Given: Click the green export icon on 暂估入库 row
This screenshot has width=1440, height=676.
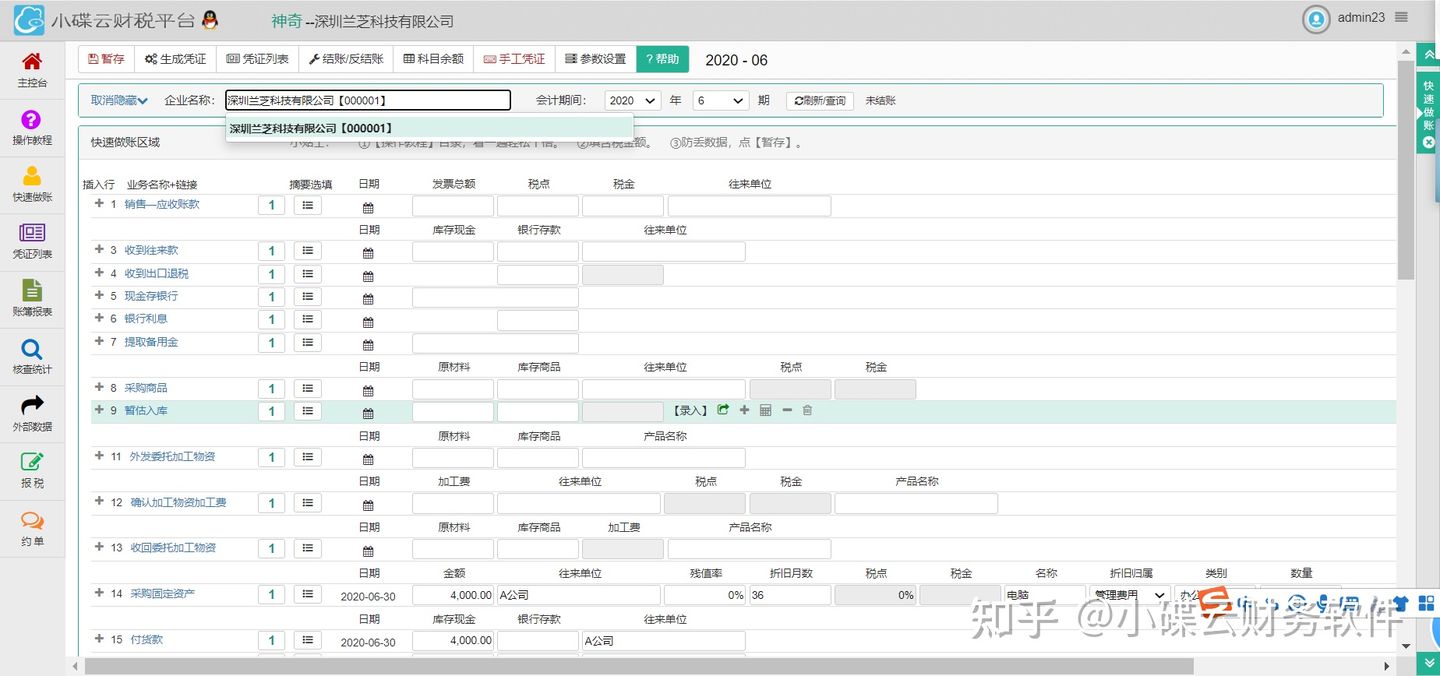Looking at the screenshot, I should click(723, 410).
